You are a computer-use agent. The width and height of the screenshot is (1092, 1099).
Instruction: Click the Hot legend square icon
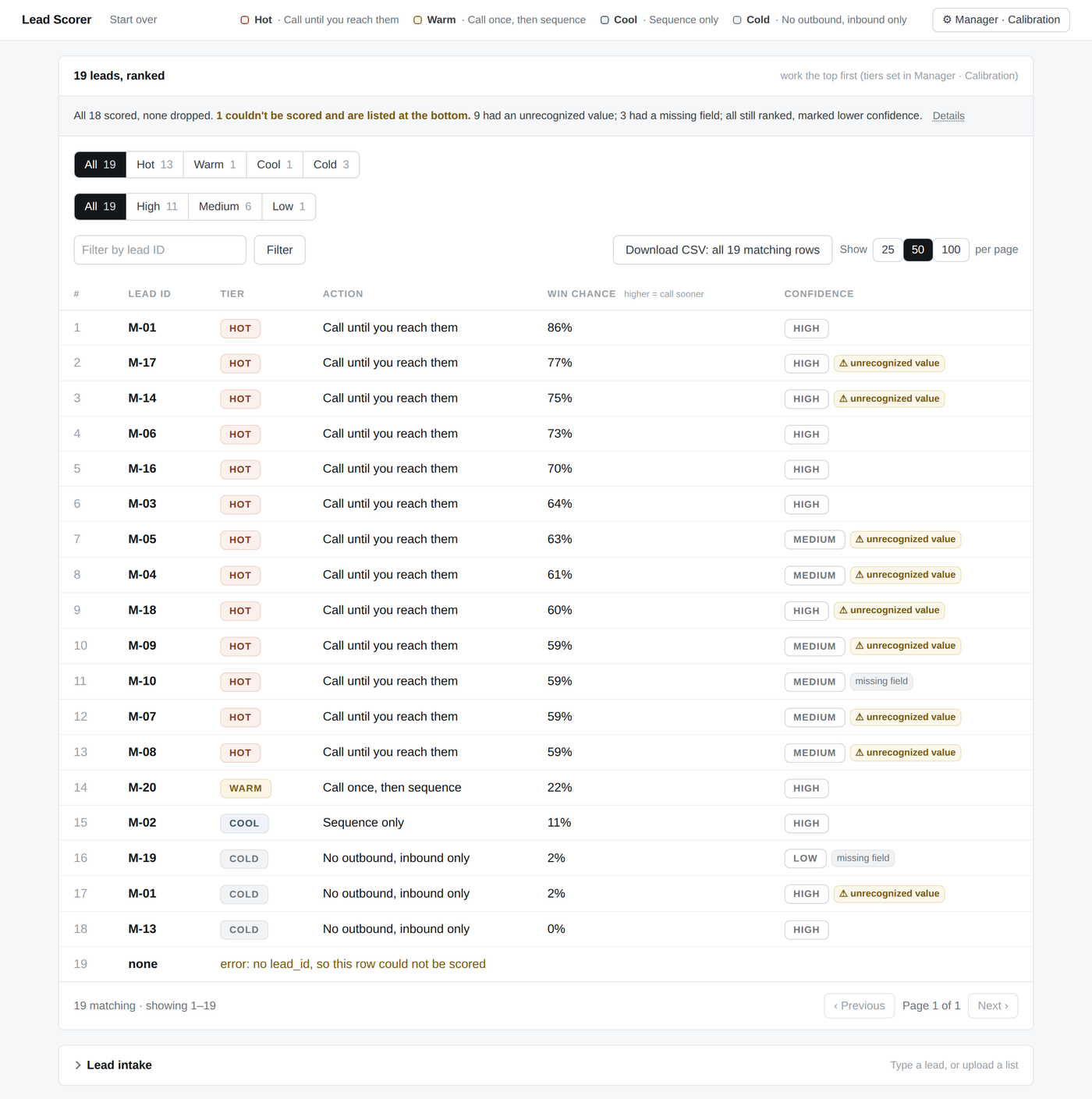point(245,20)
